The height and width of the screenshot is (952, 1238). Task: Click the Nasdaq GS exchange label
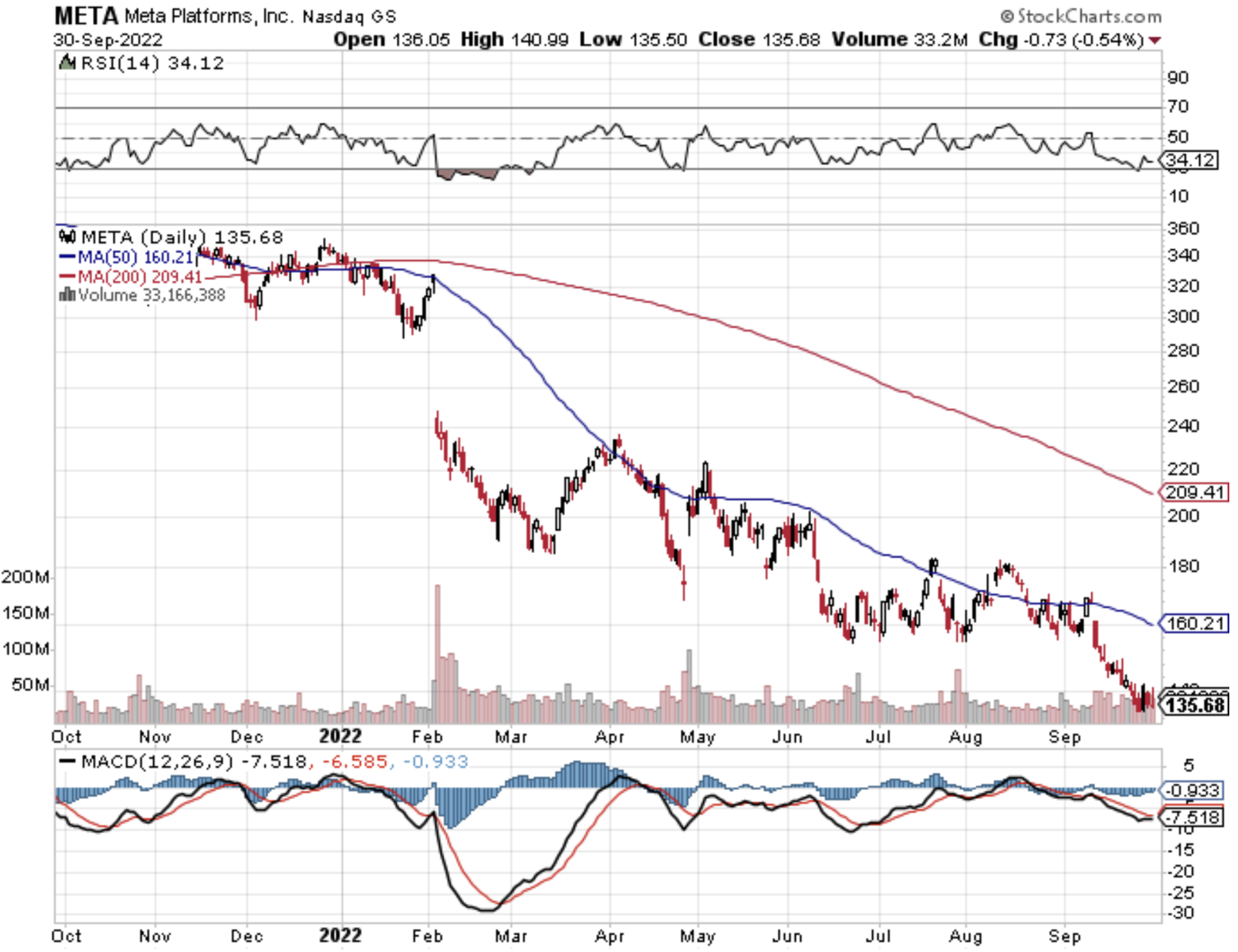click(x=349, y=17)
